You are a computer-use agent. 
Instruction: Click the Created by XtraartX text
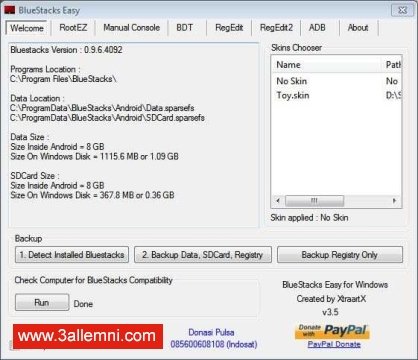pyautogui.click(x=331, y=299)
